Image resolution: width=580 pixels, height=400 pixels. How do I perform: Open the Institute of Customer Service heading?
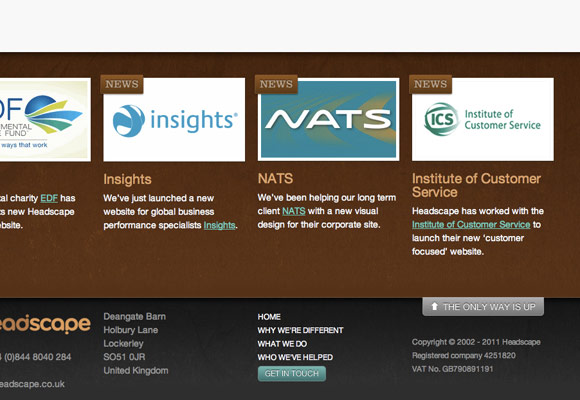(476, 185)
